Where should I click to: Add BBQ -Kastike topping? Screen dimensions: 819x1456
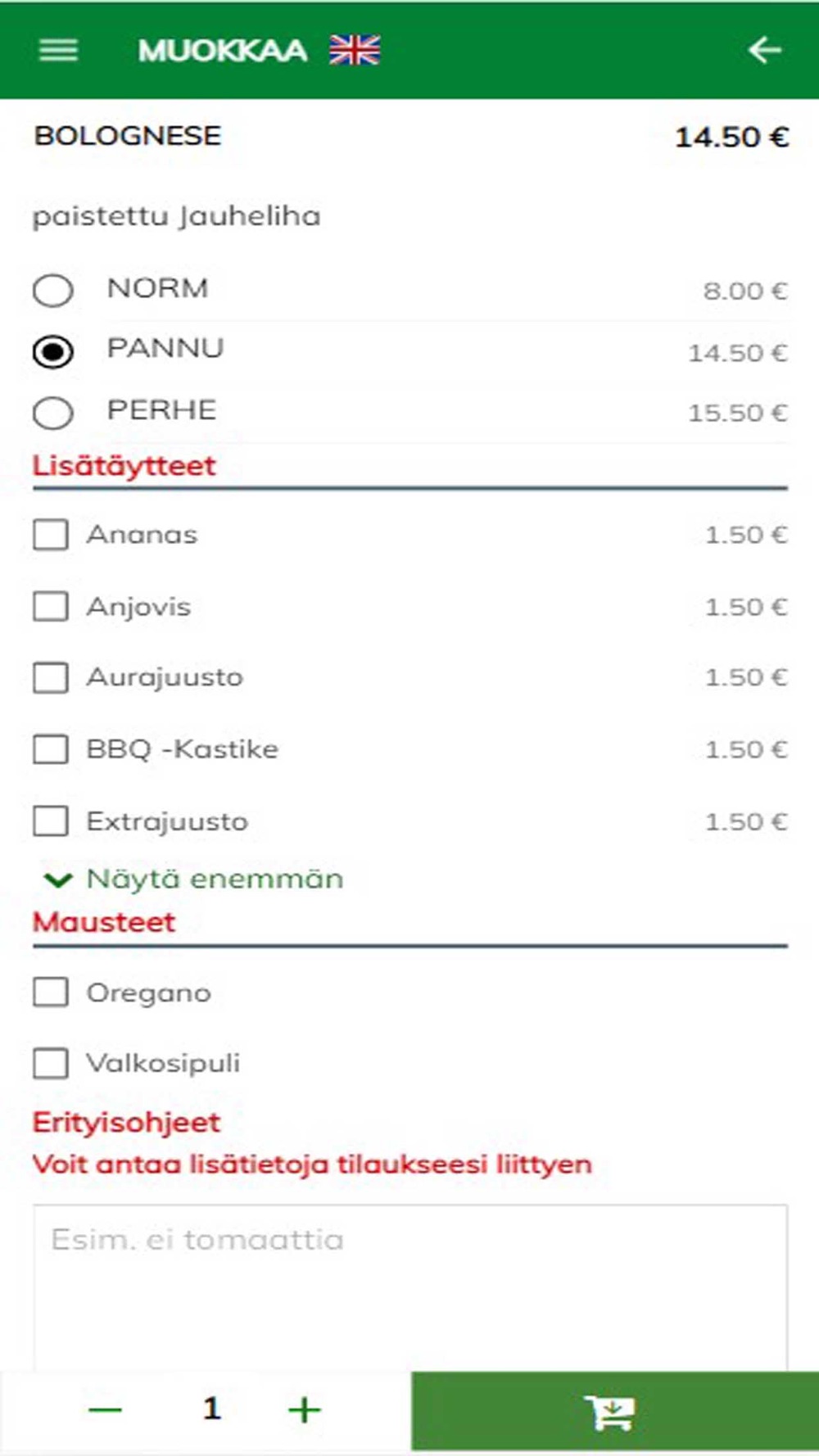51,749
